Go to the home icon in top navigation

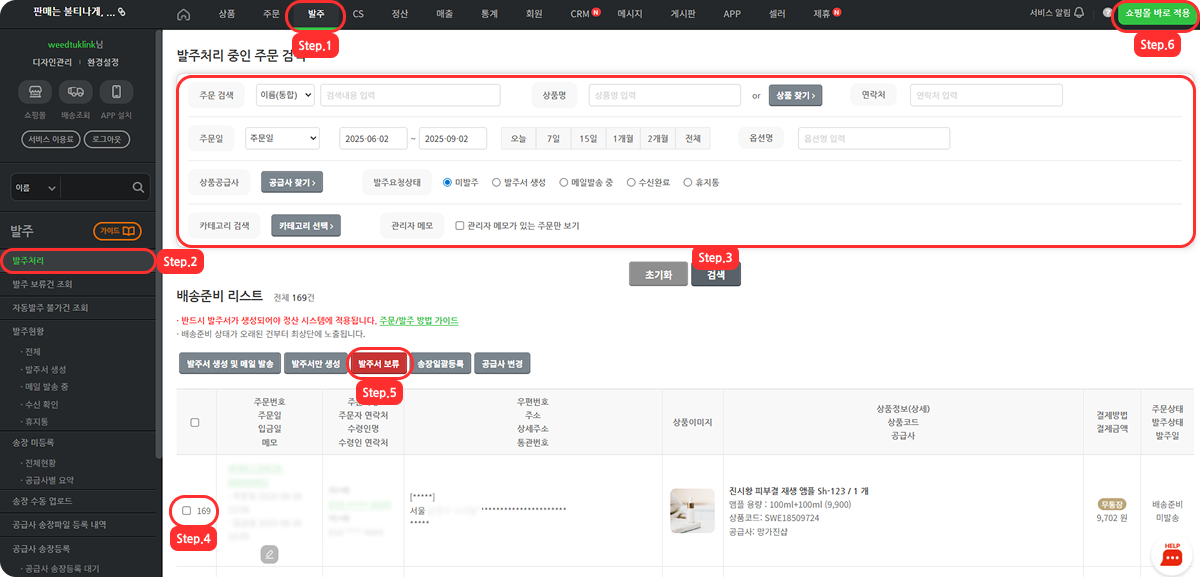click(x=182, y=14)
